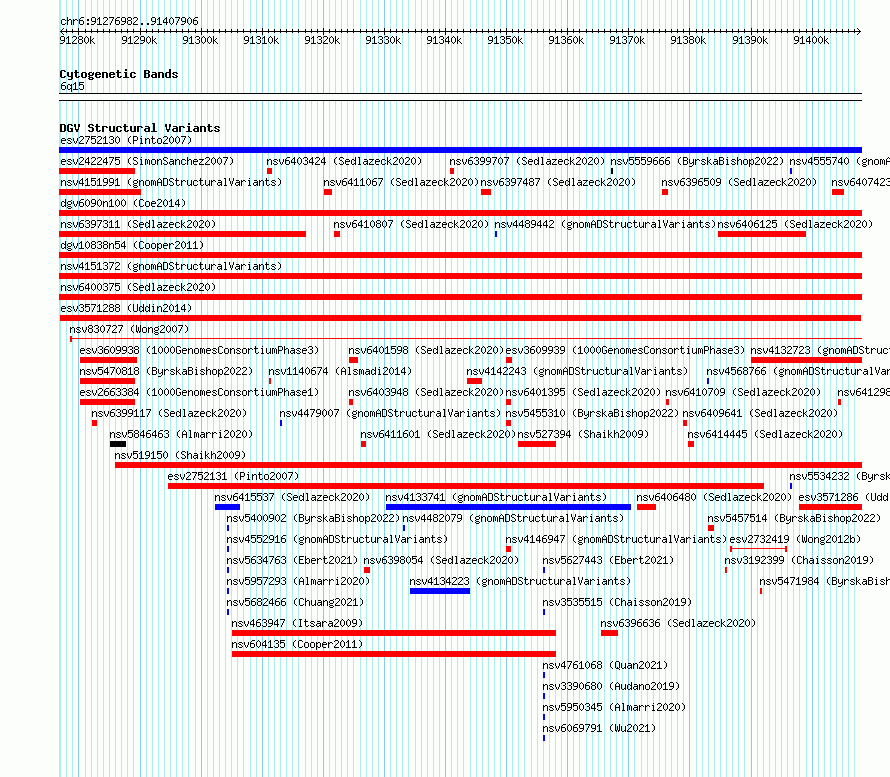Click nsv4761068 (Quan2021) label
The width and height of the screenshot is (890, 777).
605,665
